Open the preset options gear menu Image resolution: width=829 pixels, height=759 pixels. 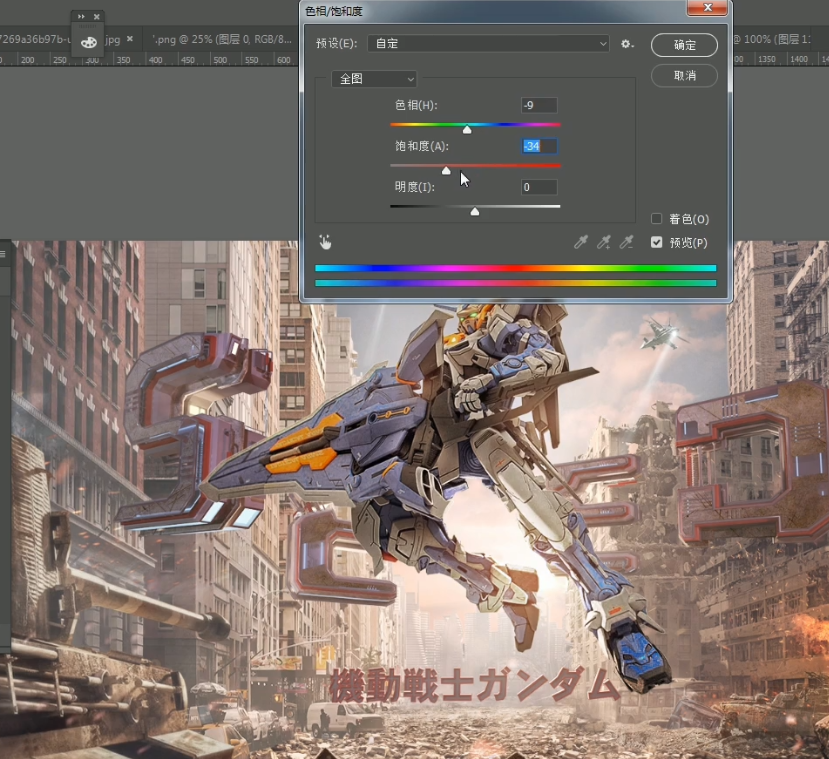pos(627,44)
